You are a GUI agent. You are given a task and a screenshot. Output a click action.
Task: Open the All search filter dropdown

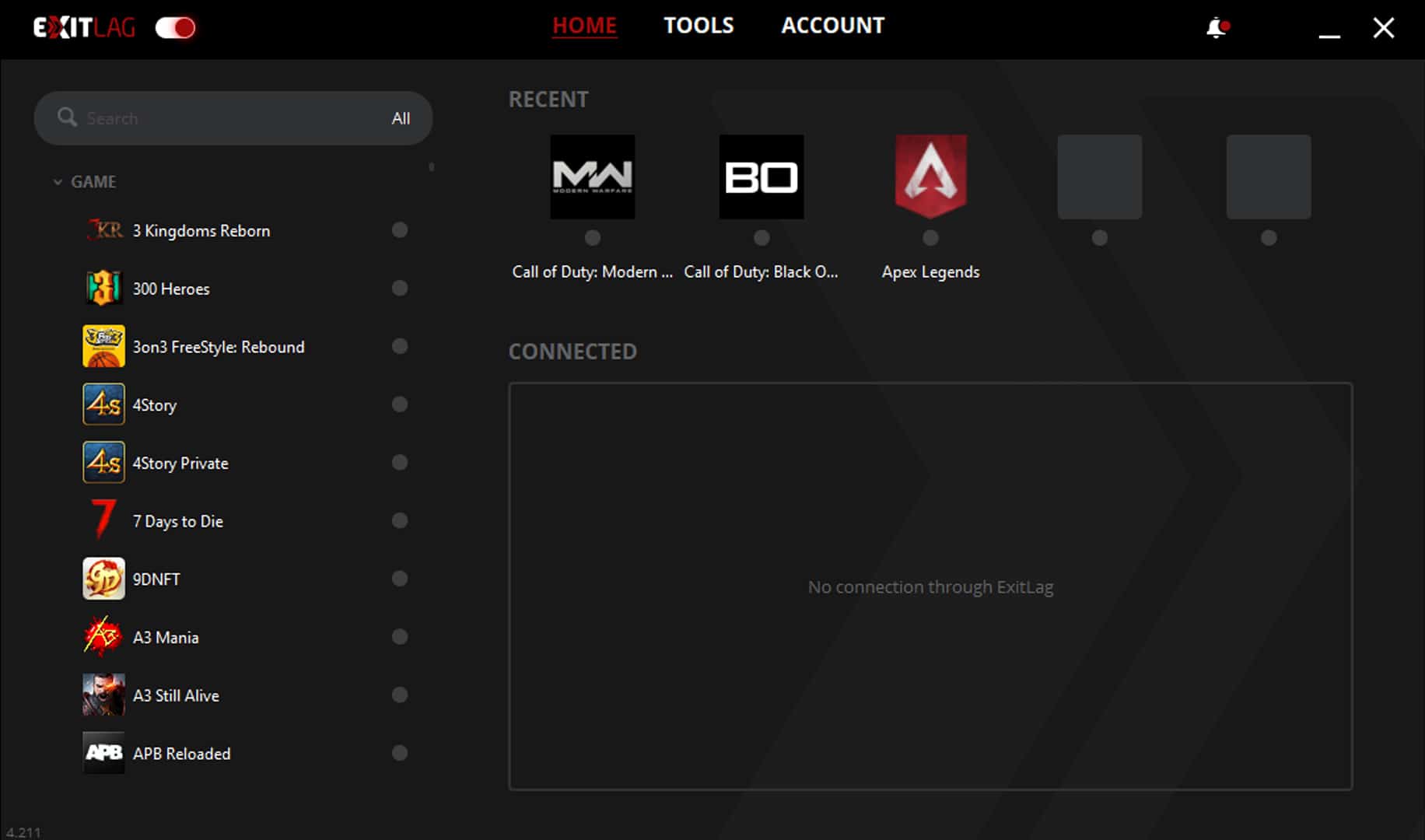point(401,118)
